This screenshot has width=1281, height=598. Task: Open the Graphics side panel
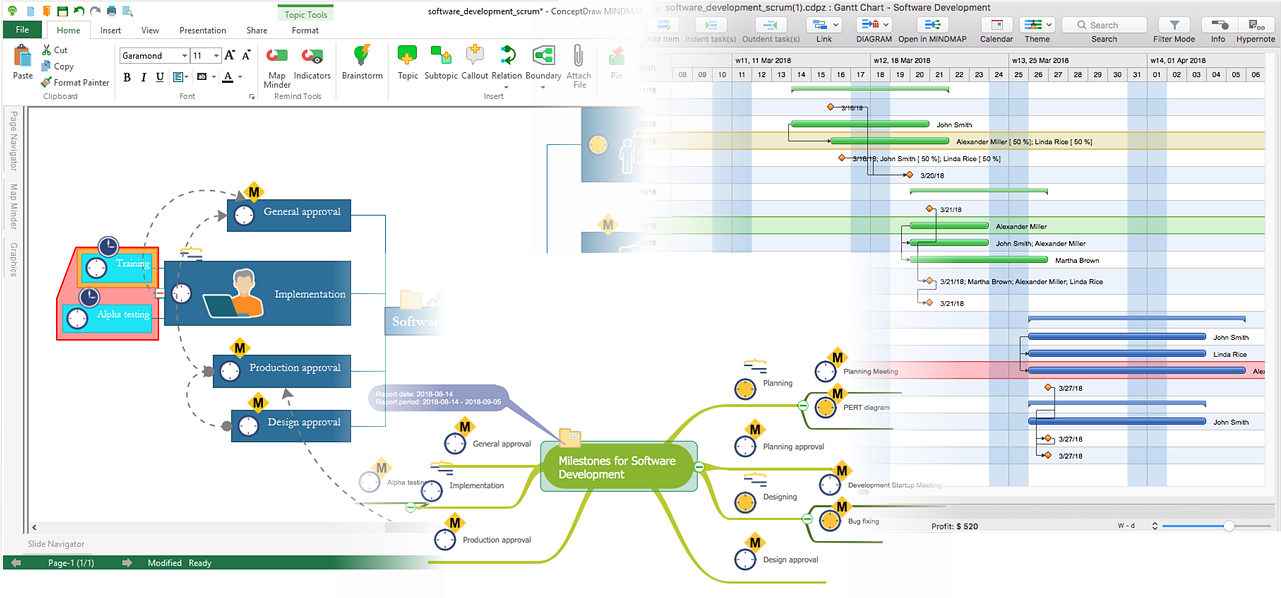pyautogui.click(x=14, y=259)
